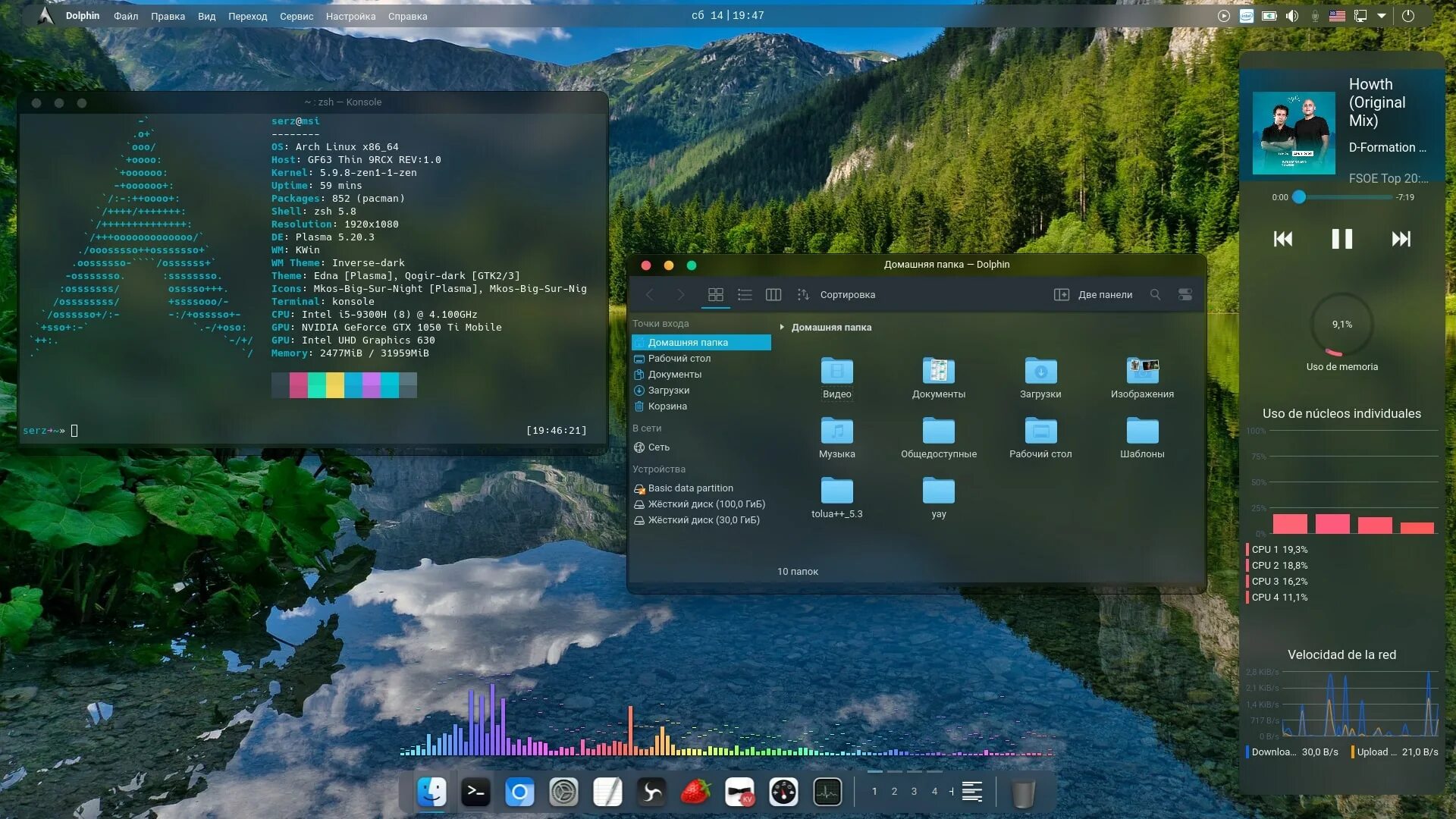This screenshot has width=1456, height=819.
Task: Open the strawberry music player dock icon
Action: (695, 792)
